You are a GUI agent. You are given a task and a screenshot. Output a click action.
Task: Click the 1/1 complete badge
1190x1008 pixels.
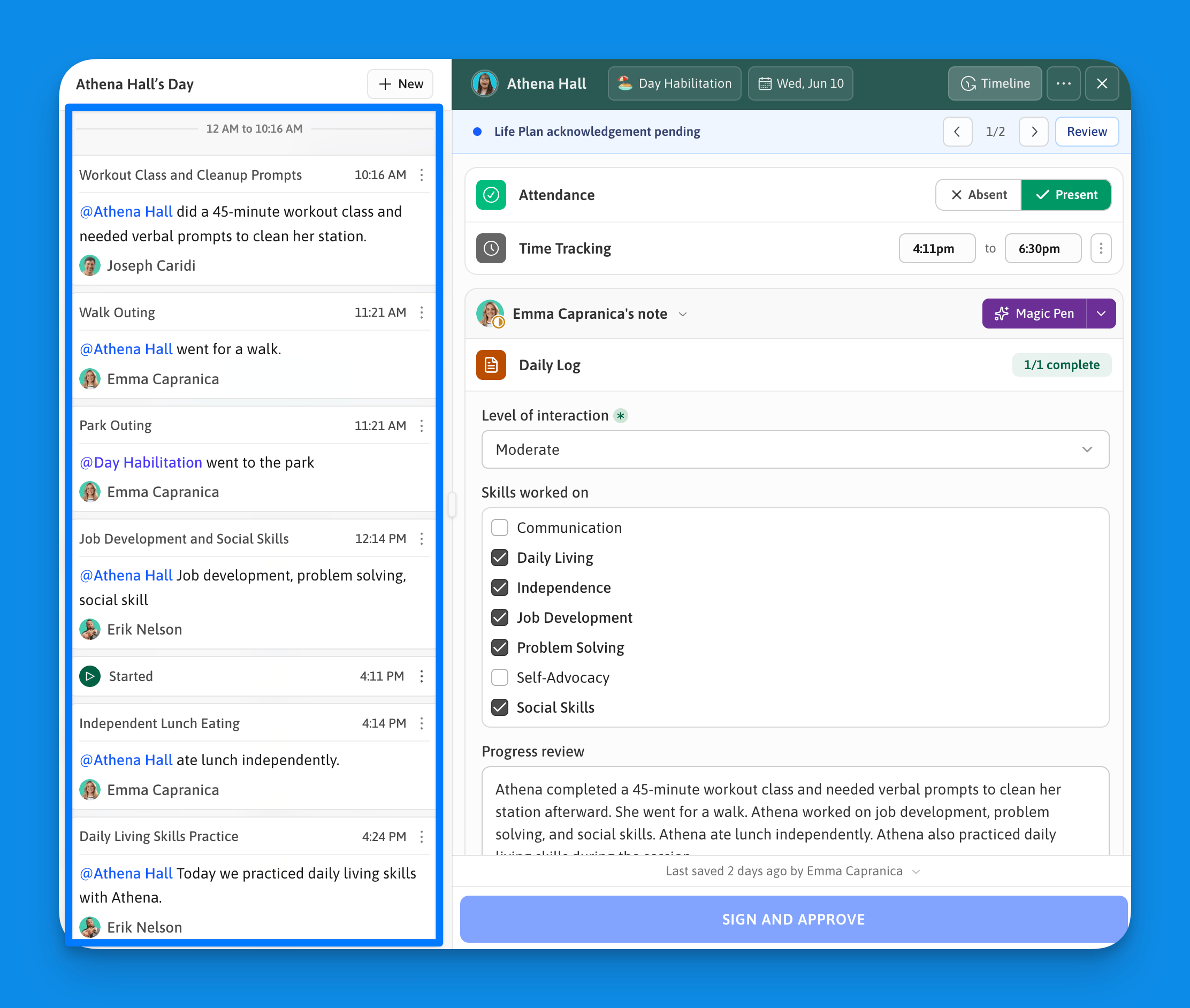1062,364
